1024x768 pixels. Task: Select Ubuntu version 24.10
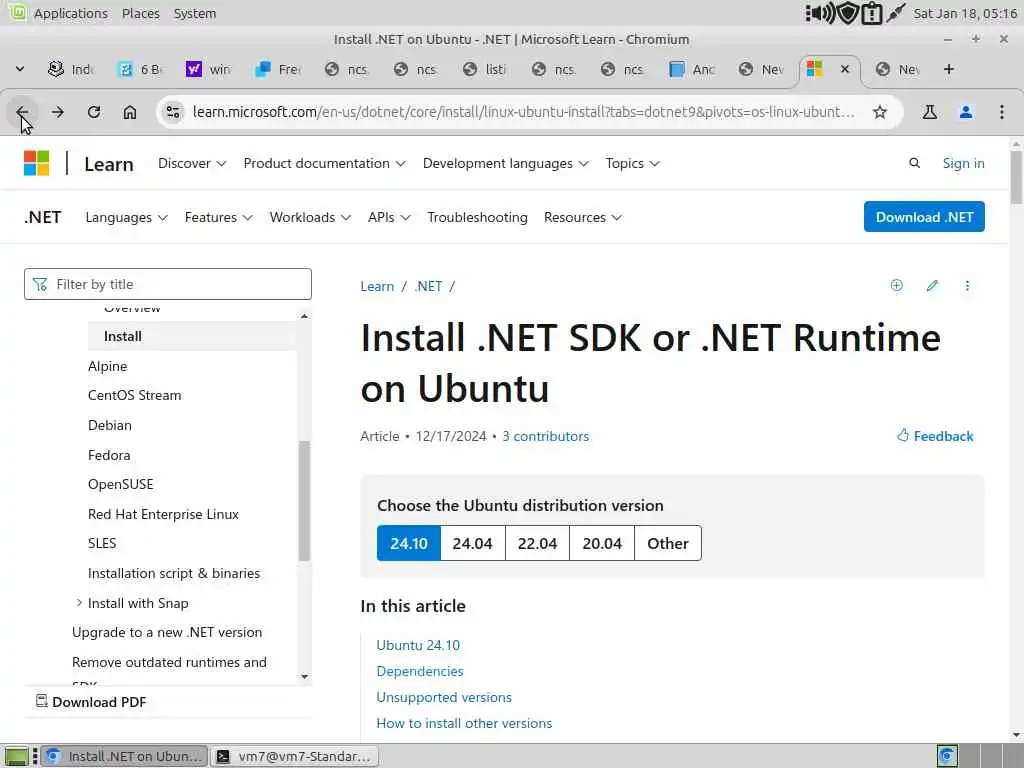409,543
